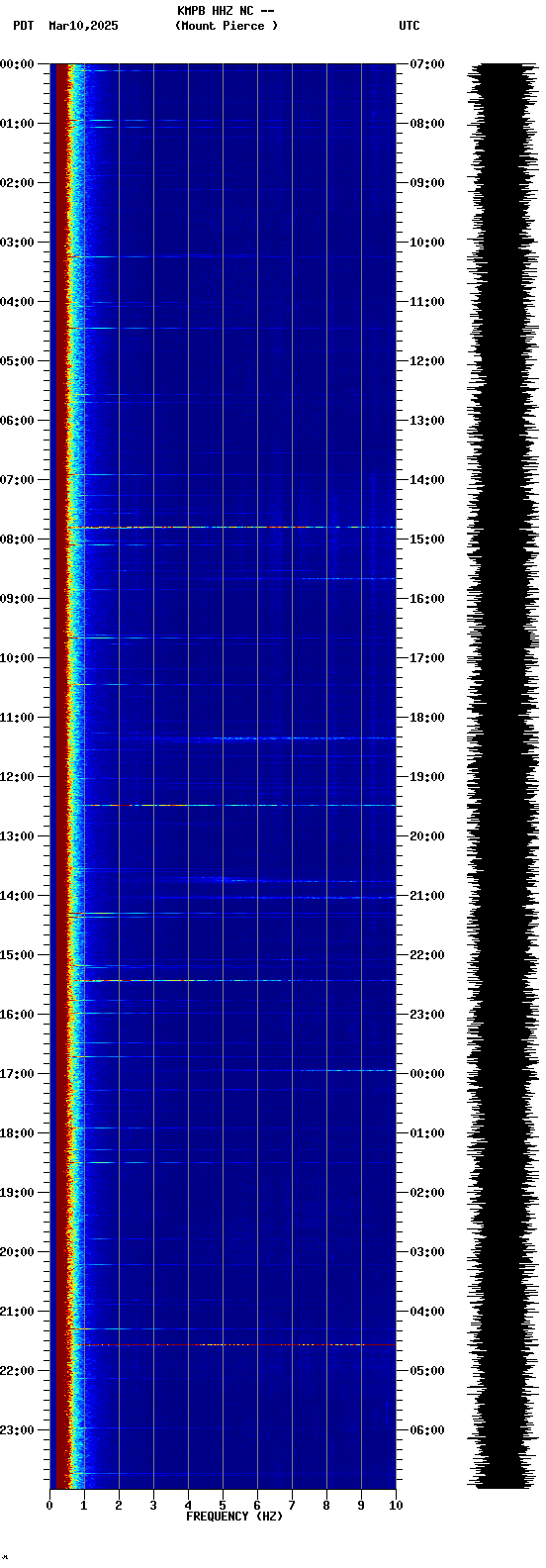Select the 21:00 label on the UTC axis
The image size is (546, 1568).
click(x=427, y=896)
